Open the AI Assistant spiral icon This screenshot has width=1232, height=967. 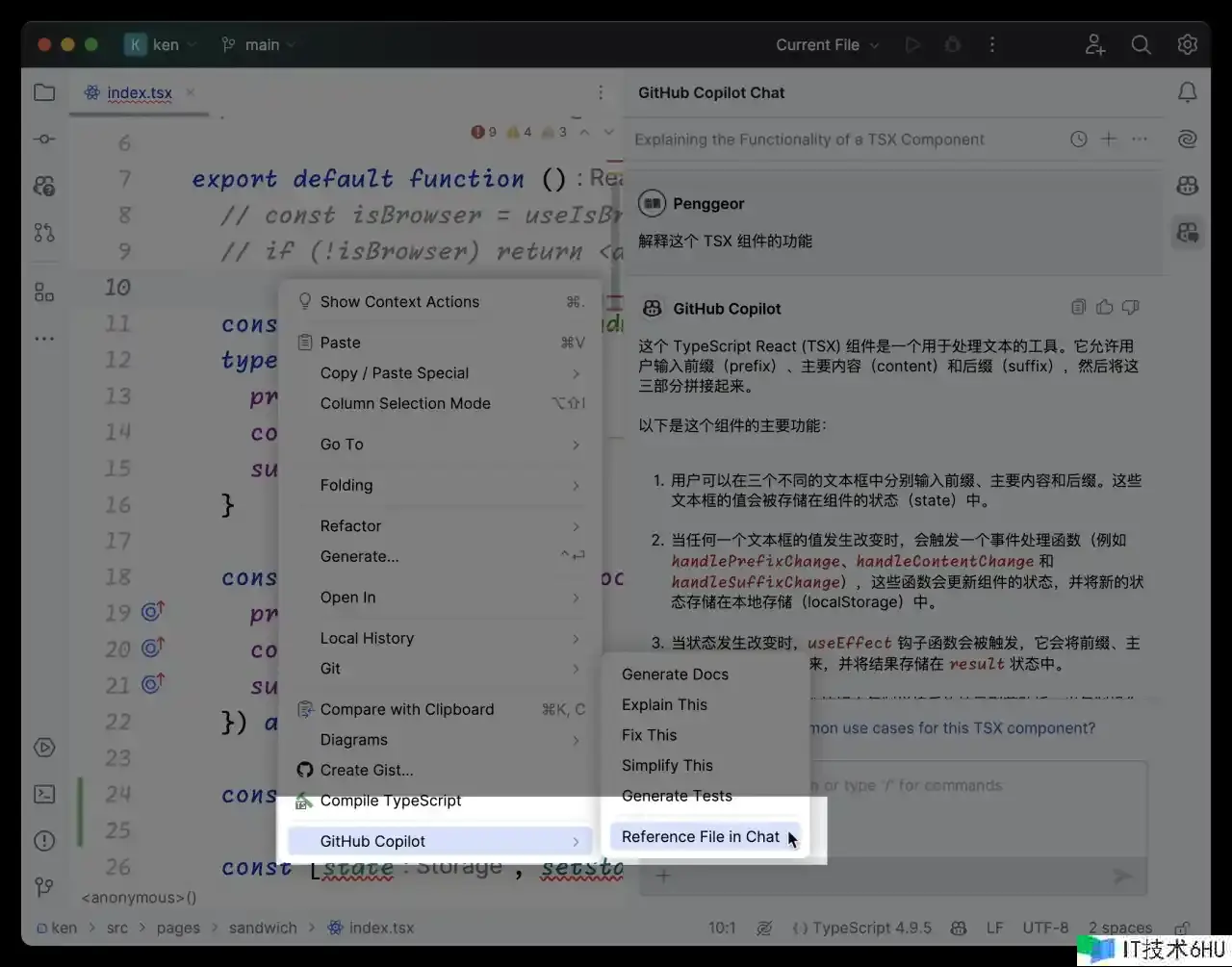coord(1188,140)
